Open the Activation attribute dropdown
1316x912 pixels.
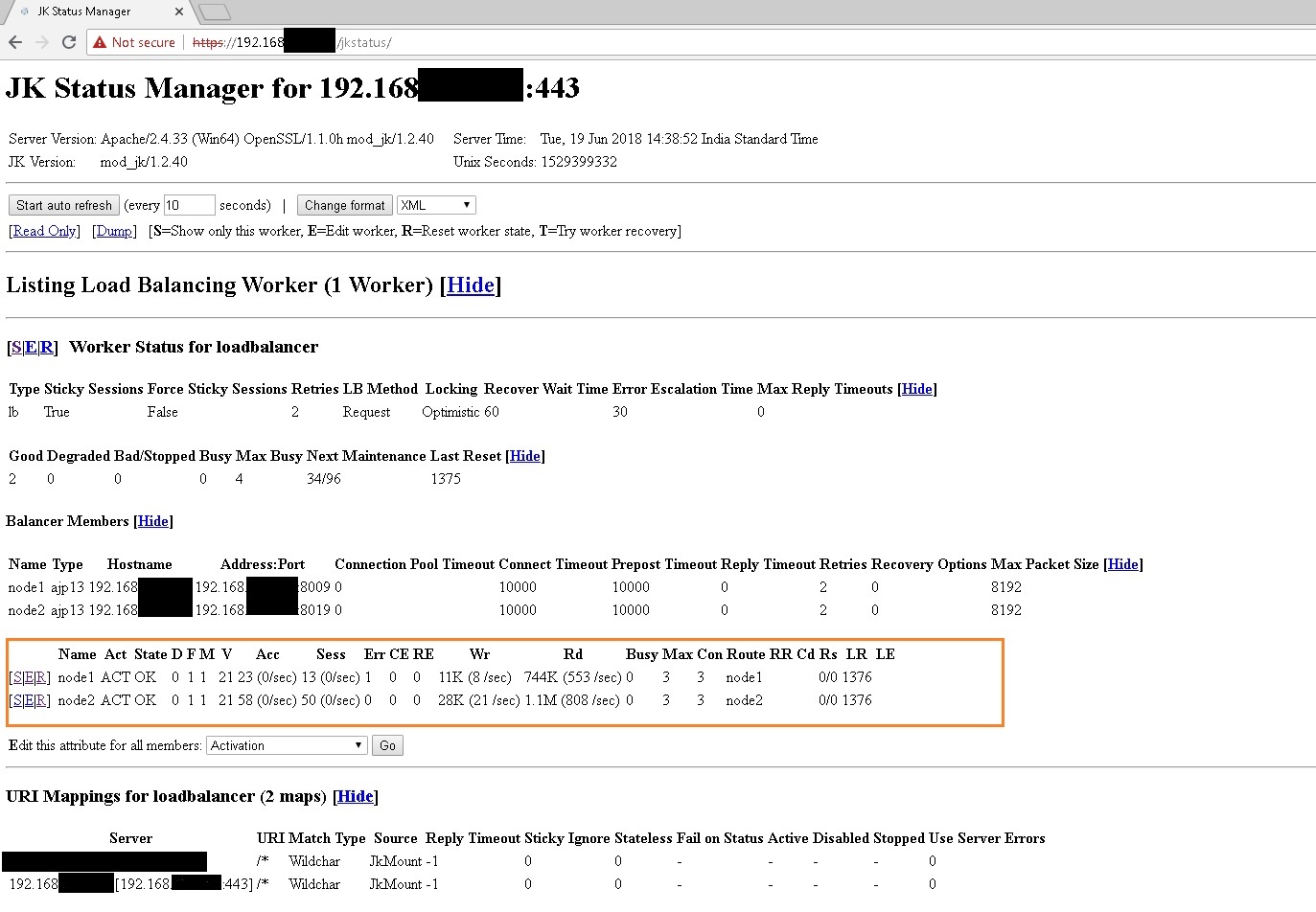pos(286,744)
